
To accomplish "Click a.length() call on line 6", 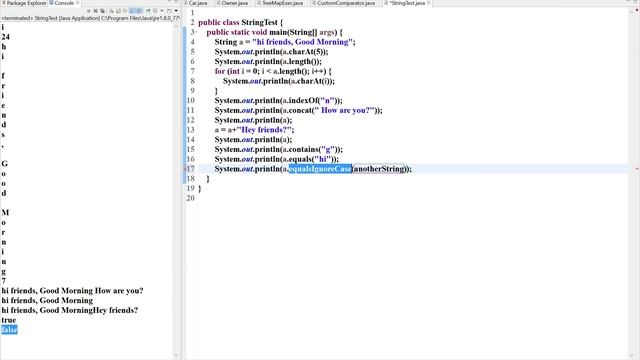I will coord(299,62).
